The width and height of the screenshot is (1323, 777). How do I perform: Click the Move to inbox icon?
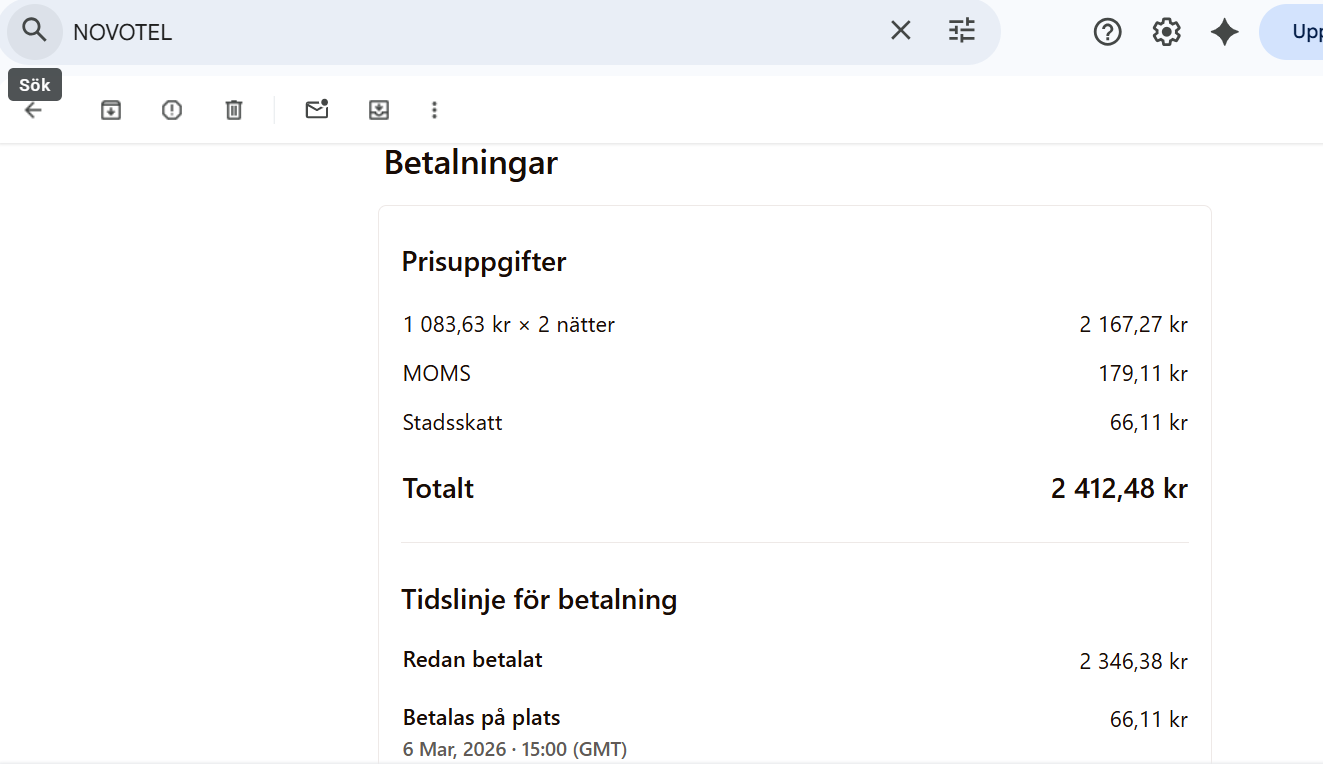point(379,110)
